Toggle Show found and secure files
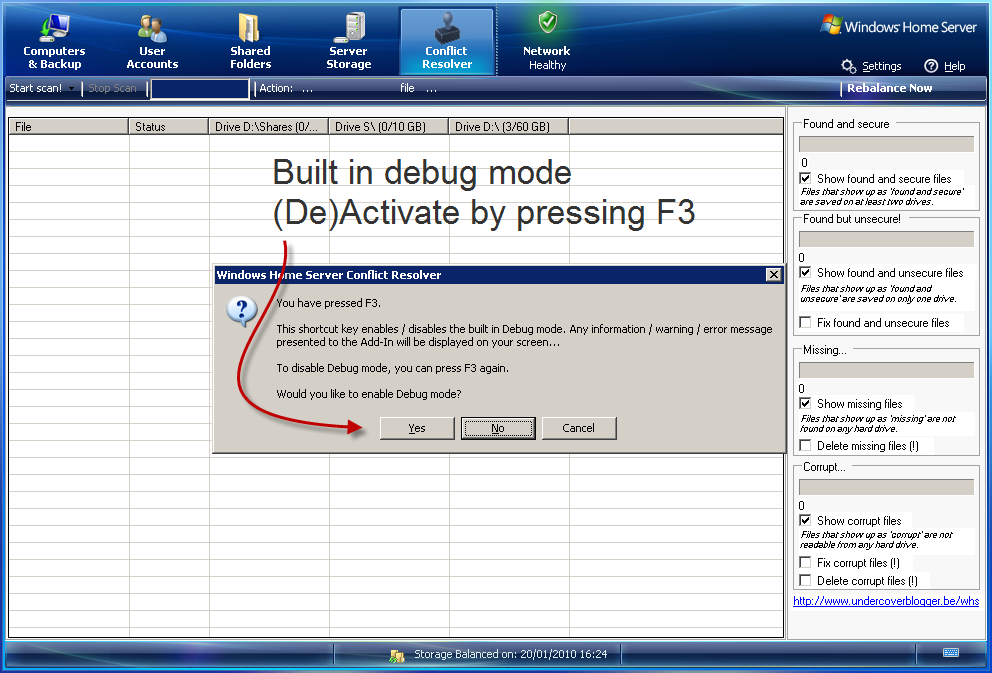Screen dimensions: 992x673 click(805, 178)
